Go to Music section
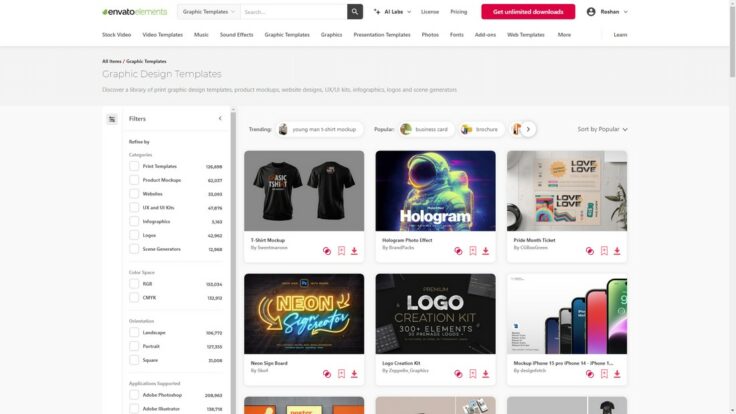This screenshot has height=414, width=736. tap(201, 35)
